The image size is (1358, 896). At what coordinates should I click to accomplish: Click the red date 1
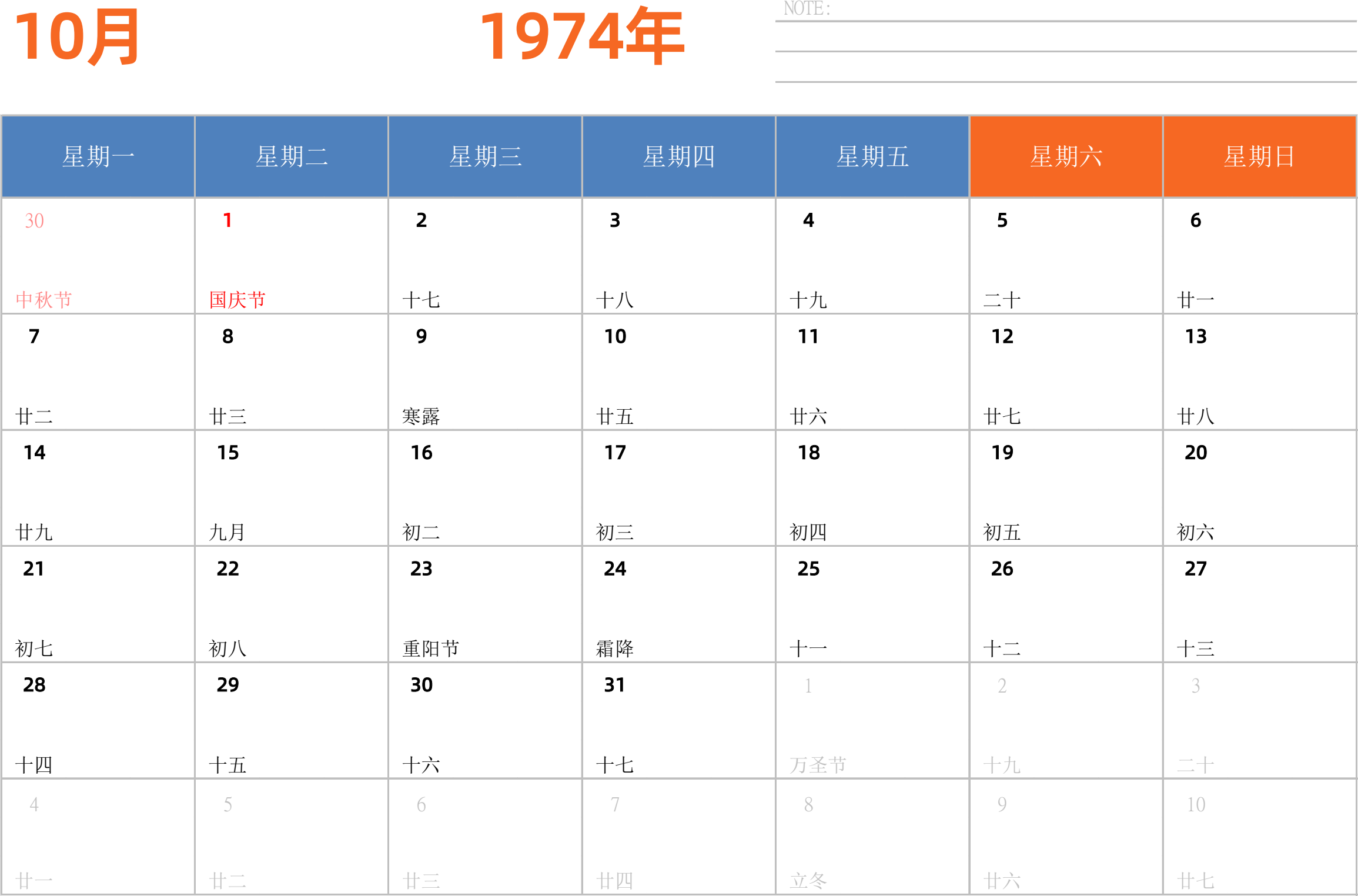pos(228,220)
